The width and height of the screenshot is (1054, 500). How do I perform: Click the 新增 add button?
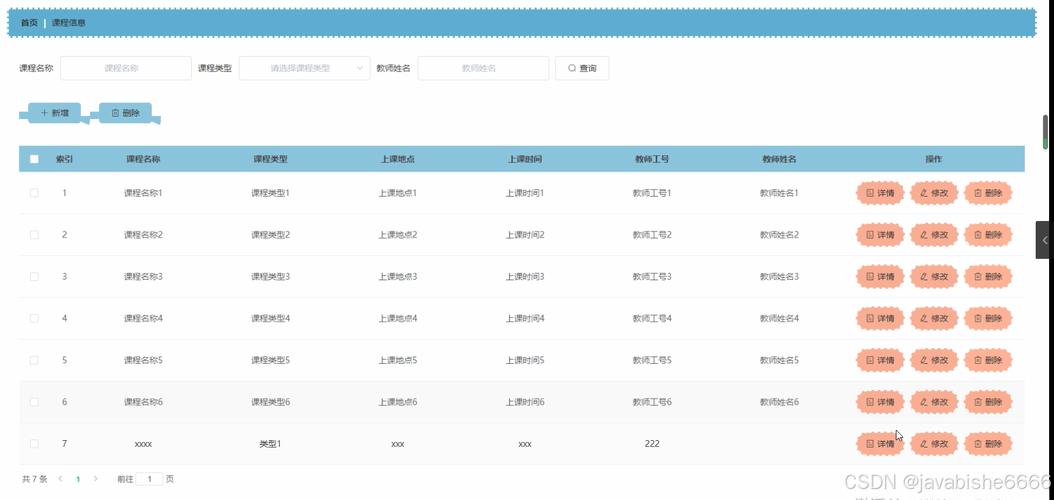point(54,113)
